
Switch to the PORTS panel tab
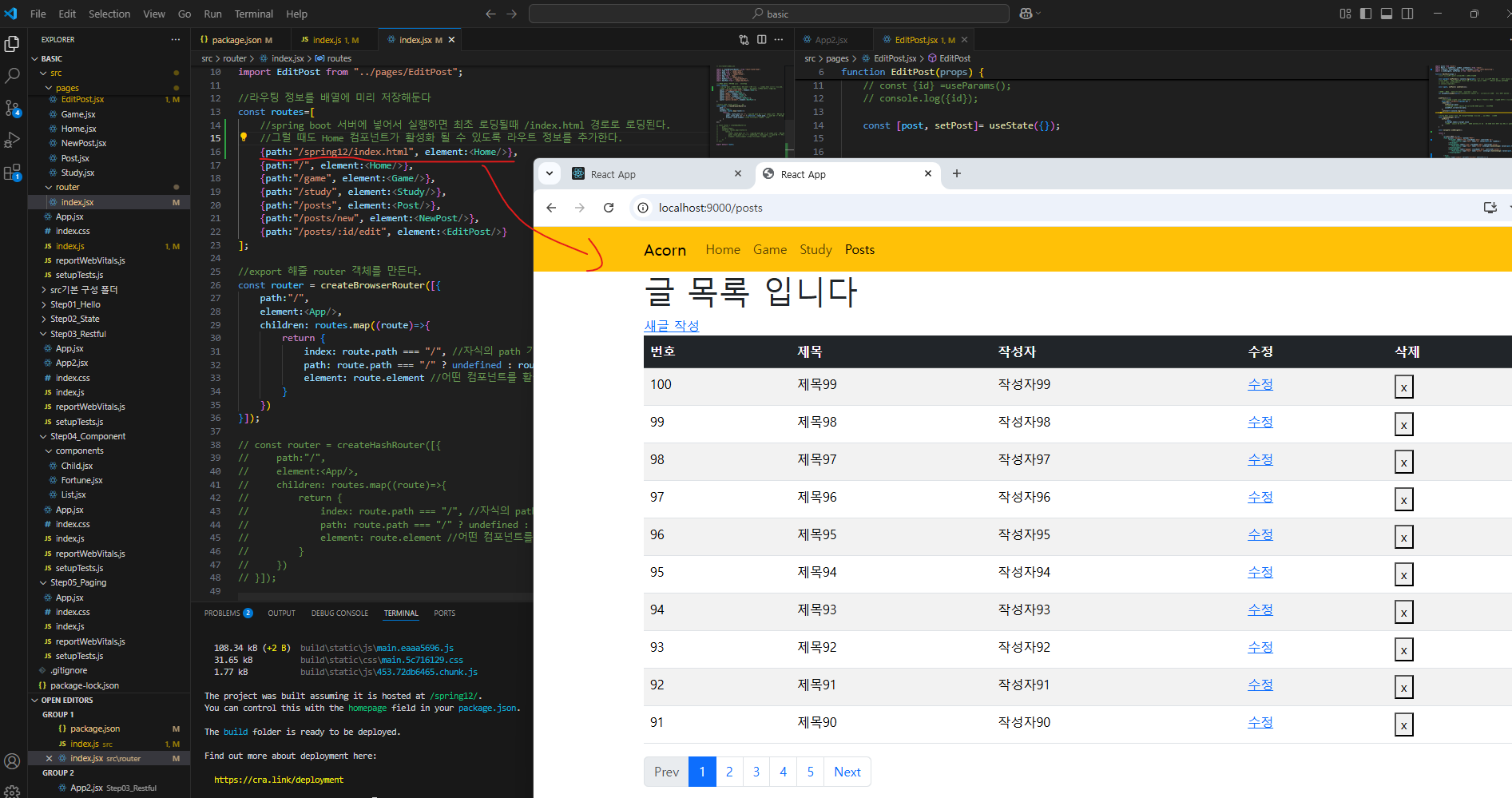coord(444,613)
